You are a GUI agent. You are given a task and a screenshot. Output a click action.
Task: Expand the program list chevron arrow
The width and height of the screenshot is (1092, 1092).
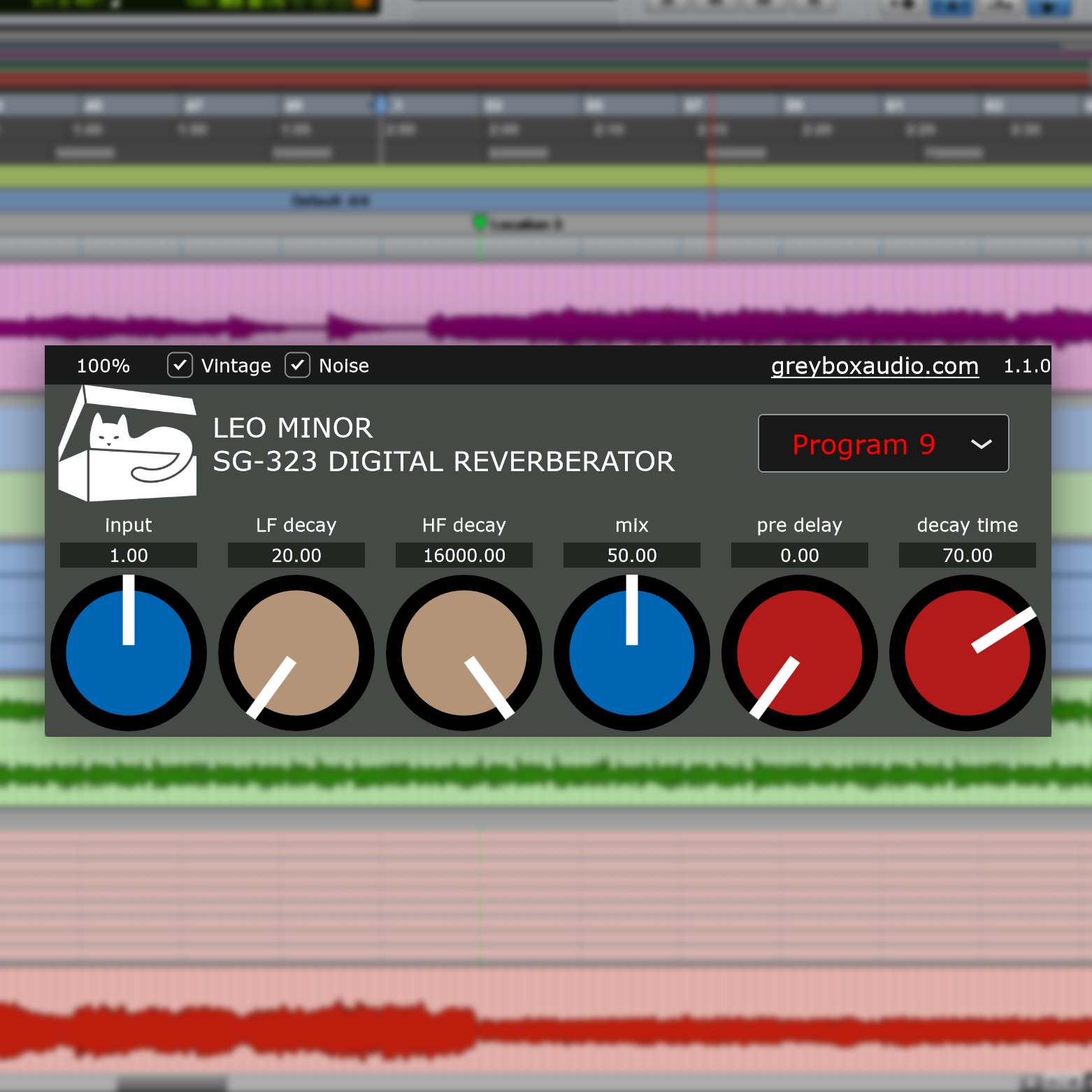pyautogui.click(x=982, y=444)
